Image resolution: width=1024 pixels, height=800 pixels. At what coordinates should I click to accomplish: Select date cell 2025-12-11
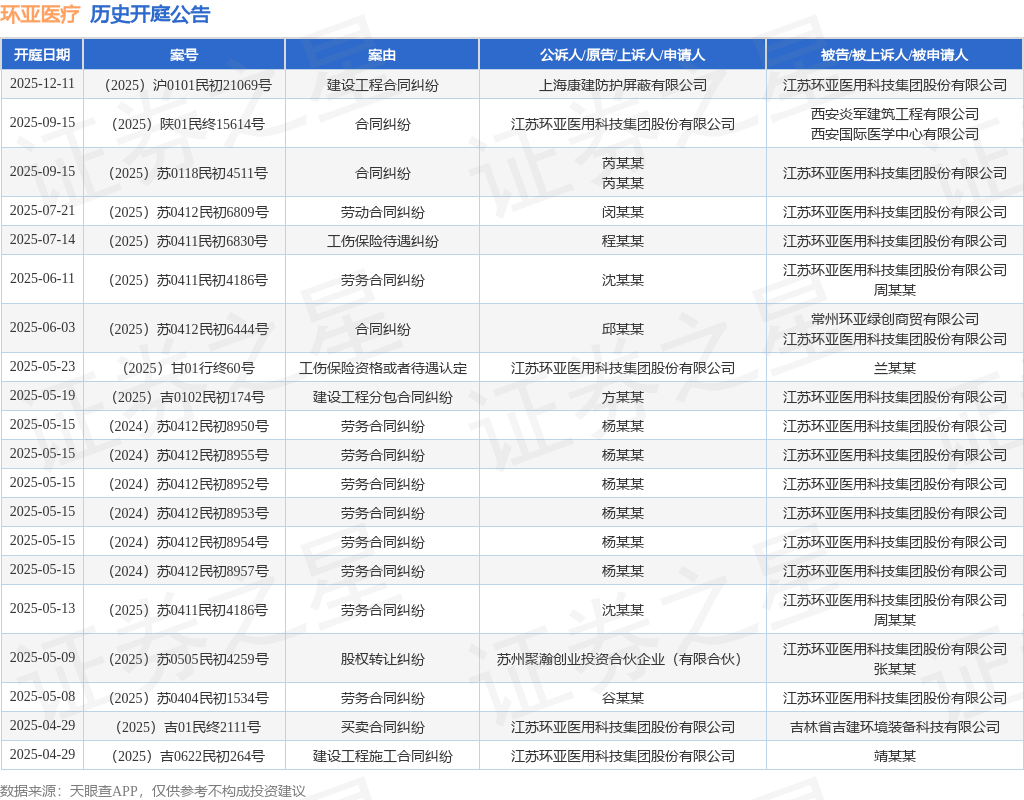(x=42, y=84)
